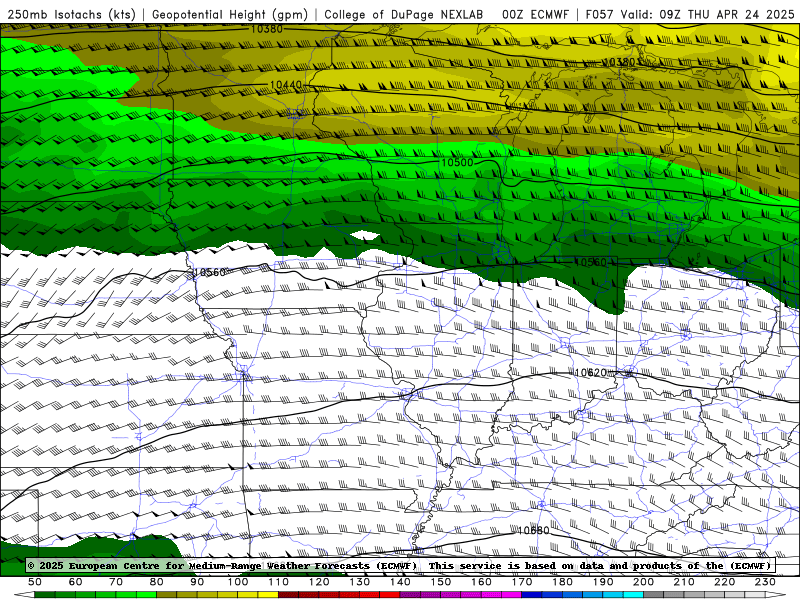Click the darkest green color bar segment after 50
Viewport: 800px width, 600px height.
(45, 595)
